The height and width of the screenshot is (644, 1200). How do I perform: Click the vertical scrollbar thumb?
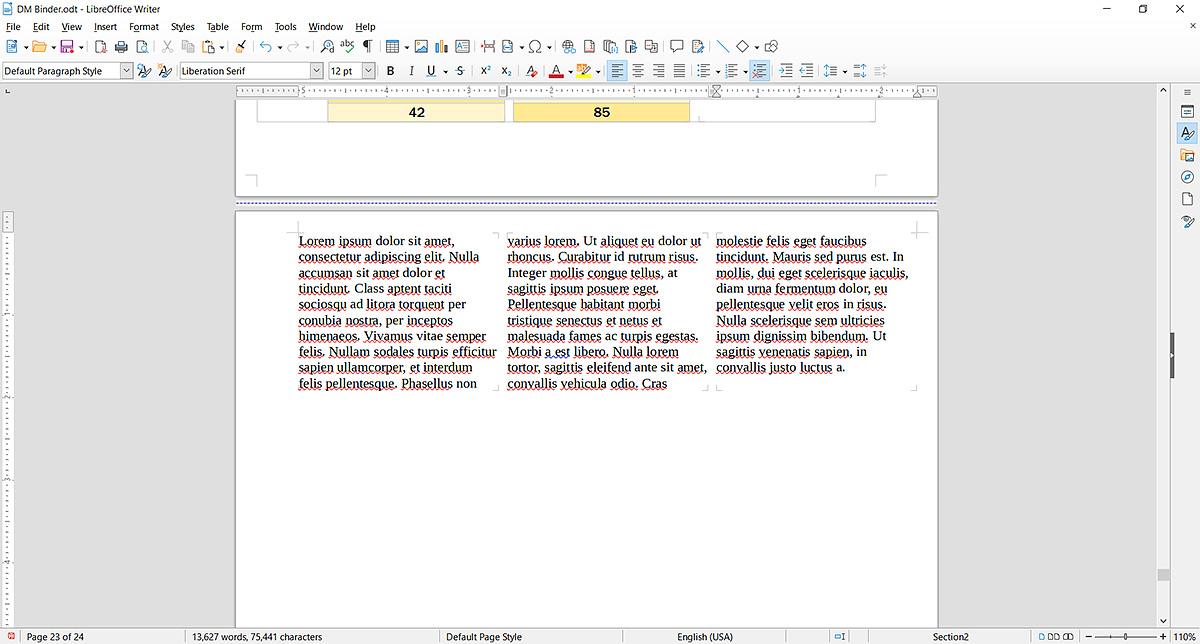[1162, 575]
